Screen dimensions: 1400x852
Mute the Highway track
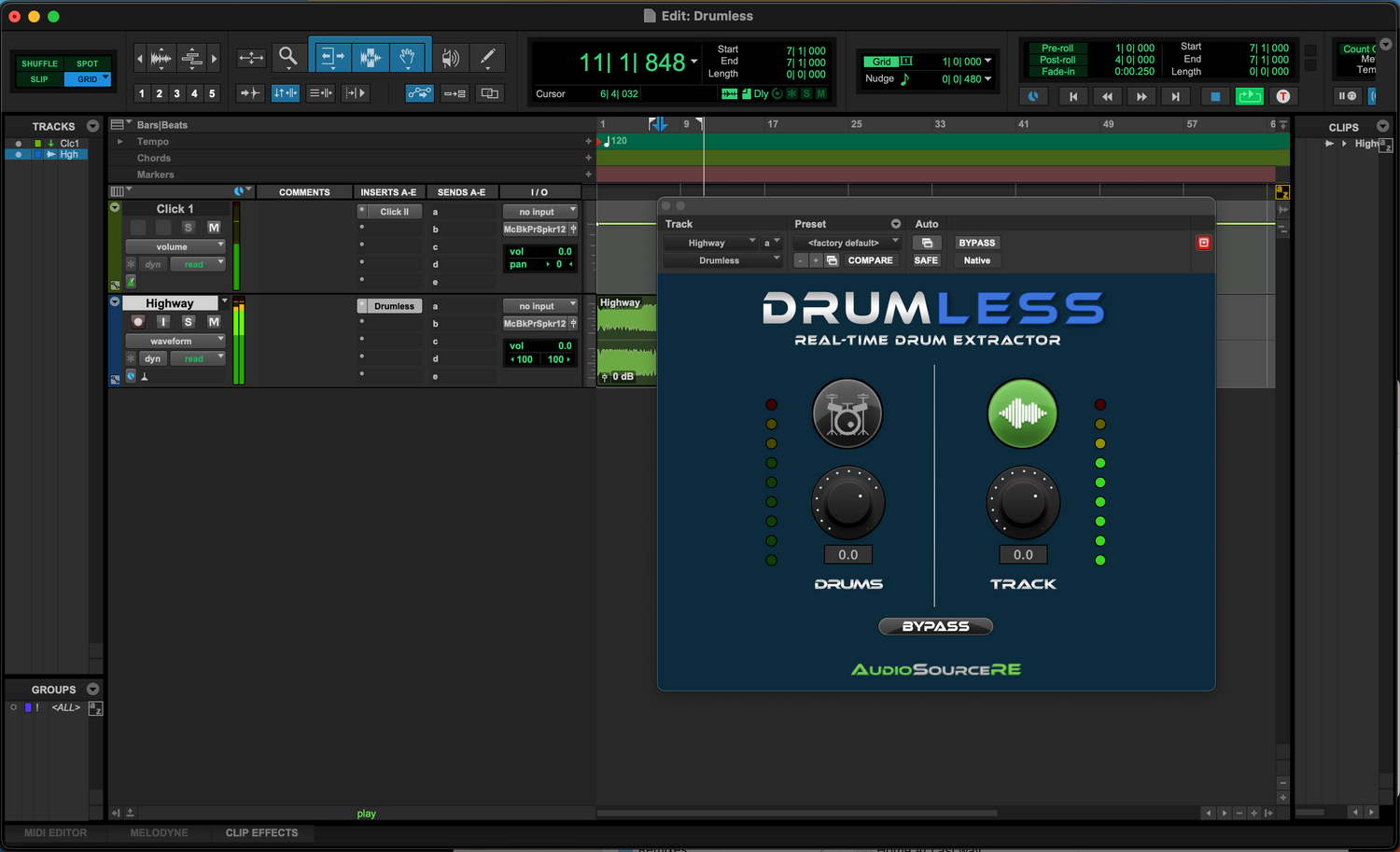(214, 322)
